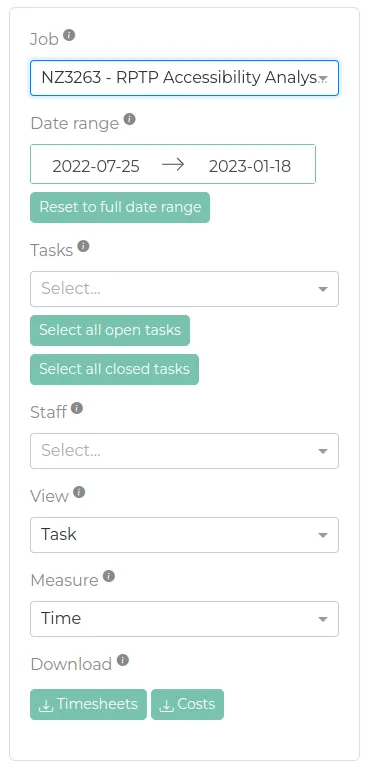Click the info icon beside Measure
Viewport: 372px width, 771px height.
tap(109, 576)
